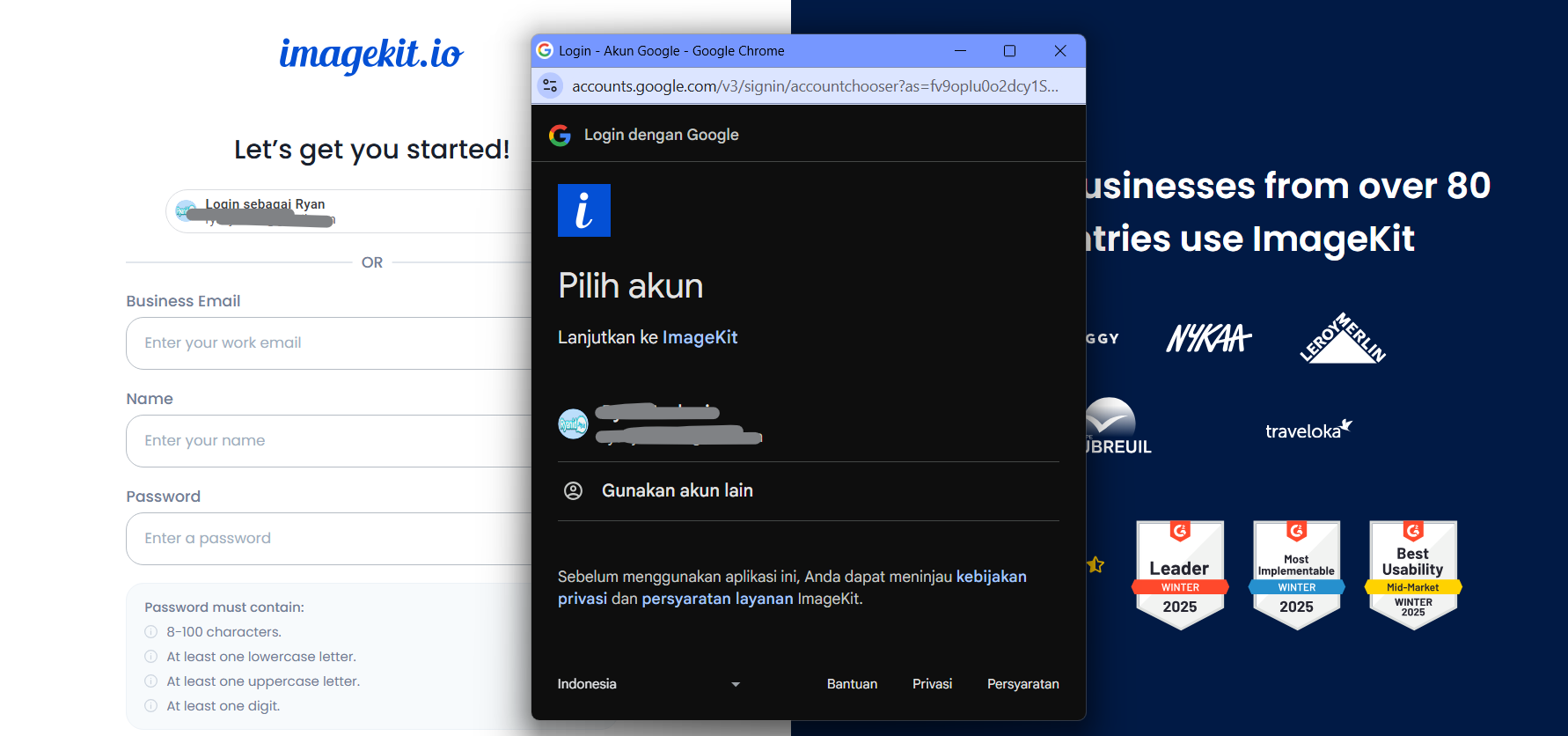This screenshot has height=736, width=1568.
Task: Open the persyaratan layanan link
Action: click(x=717, y=599)
